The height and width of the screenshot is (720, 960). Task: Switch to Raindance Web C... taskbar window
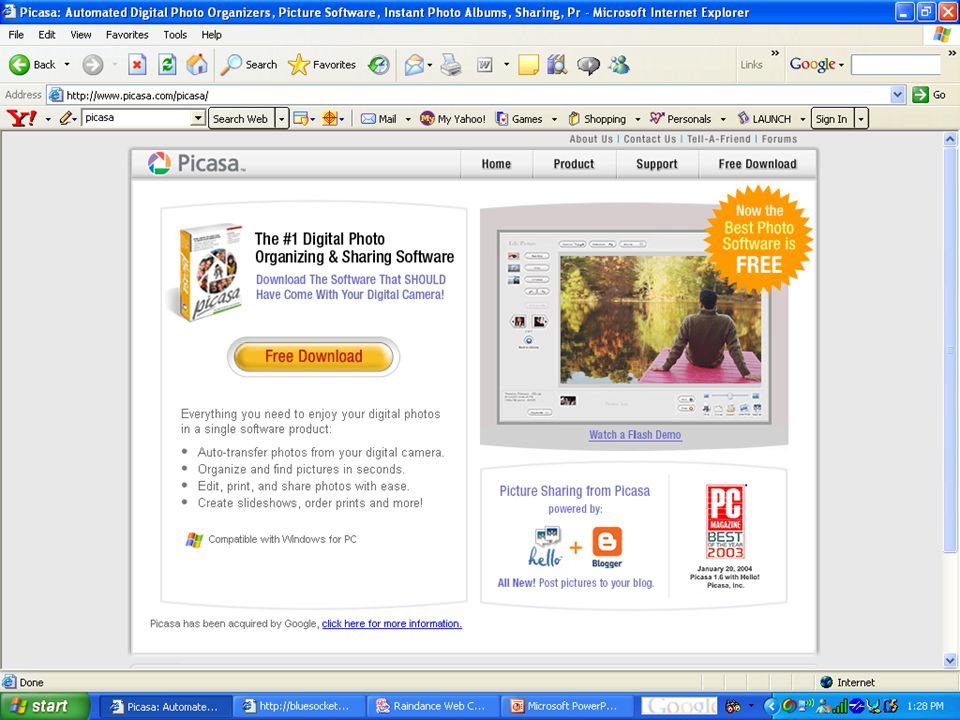pos(434,707)
